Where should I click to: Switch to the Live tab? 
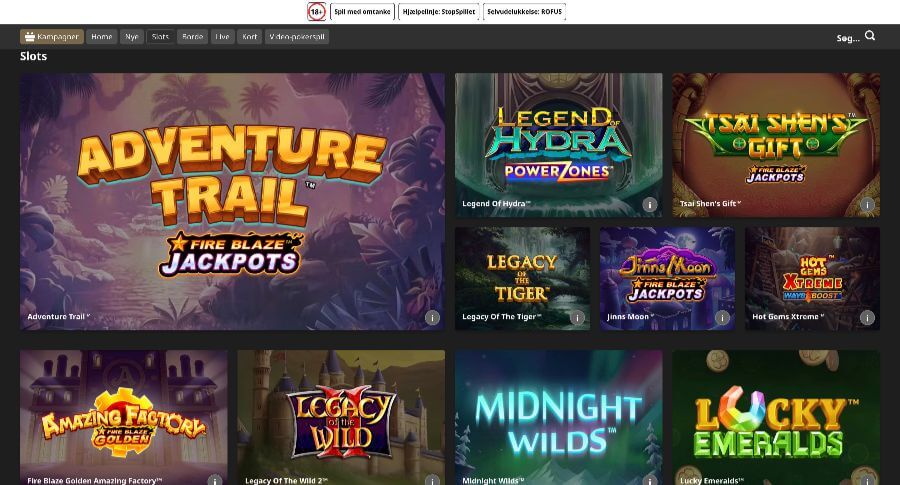pos(223,37)
